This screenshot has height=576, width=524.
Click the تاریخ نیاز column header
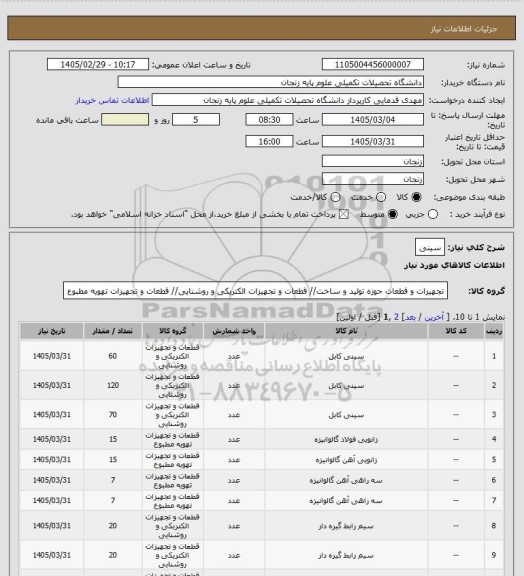[x=51, y=331]
